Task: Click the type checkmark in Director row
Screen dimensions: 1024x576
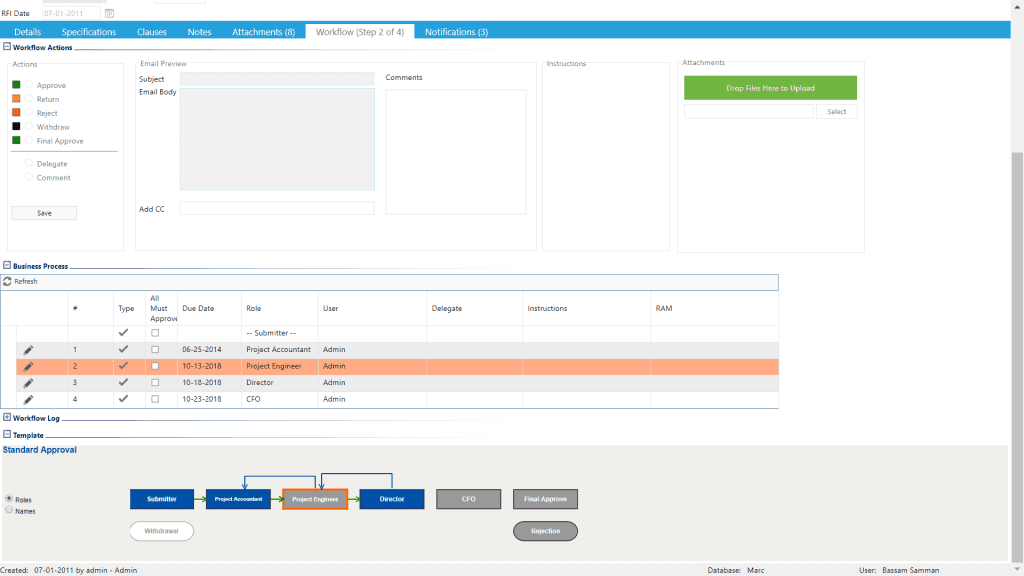Action: 123,382
